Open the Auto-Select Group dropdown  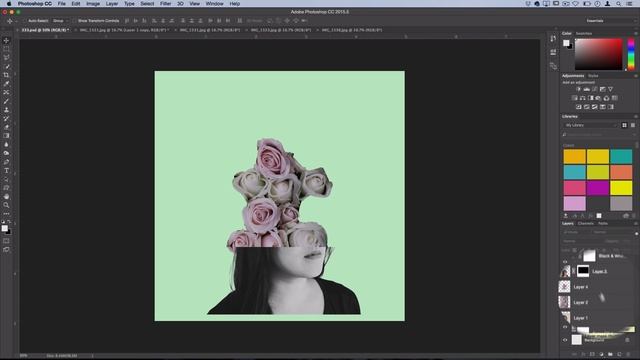[x=60, y=21]
